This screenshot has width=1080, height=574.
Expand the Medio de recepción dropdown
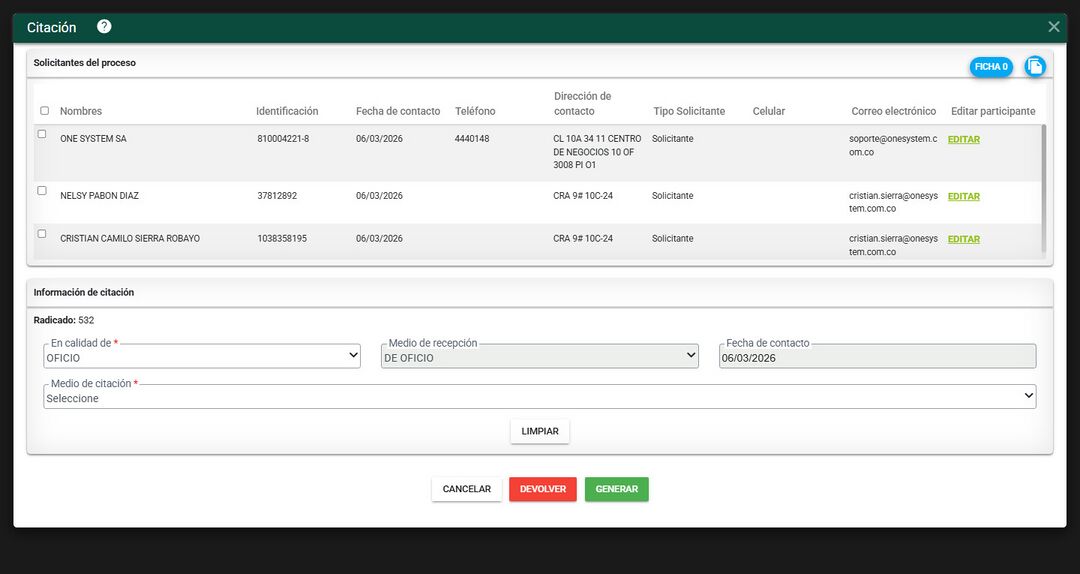540,357
